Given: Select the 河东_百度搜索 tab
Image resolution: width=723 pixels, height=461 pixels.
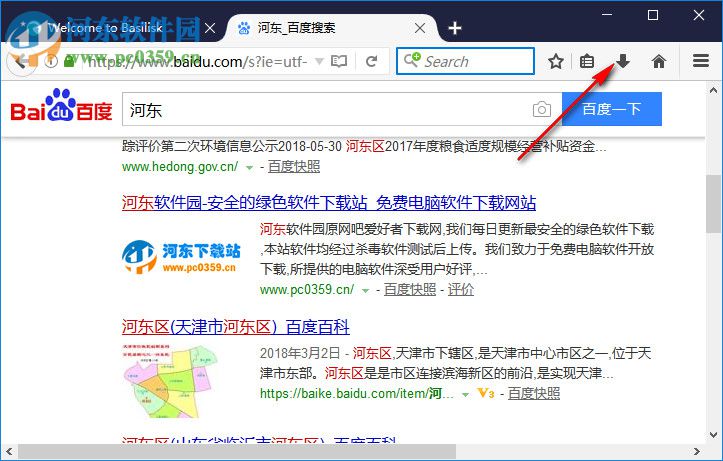Looking at the screenshot, I should pos(330,28).
